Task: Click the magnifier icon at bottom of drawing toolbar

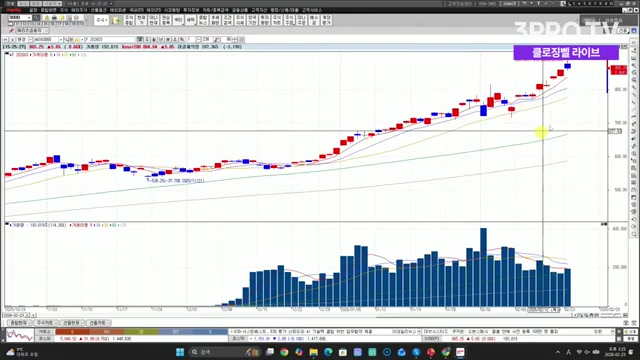Action: [633, 234]
